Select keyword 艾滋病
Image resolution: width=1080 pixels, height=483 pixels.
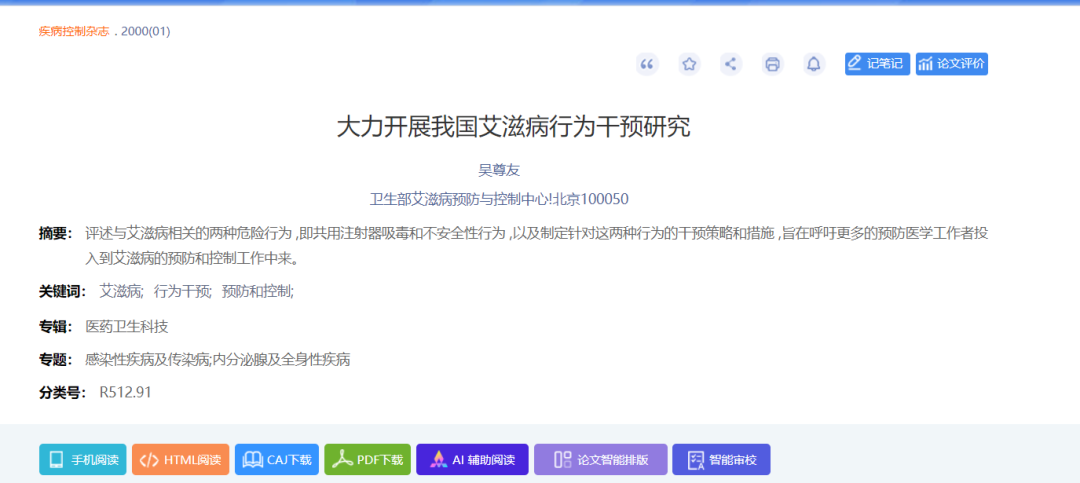point(121,291)
